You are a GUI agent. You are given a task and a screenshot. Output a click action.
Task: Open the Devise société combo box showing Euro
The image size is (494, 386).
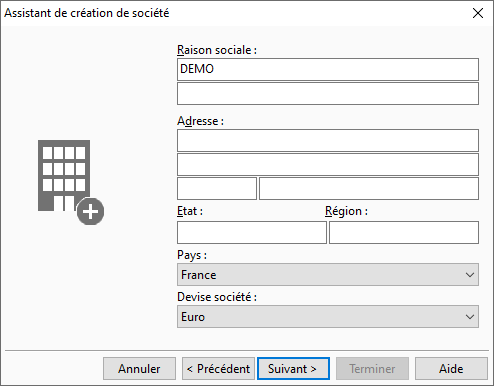[x=328, y=317]
